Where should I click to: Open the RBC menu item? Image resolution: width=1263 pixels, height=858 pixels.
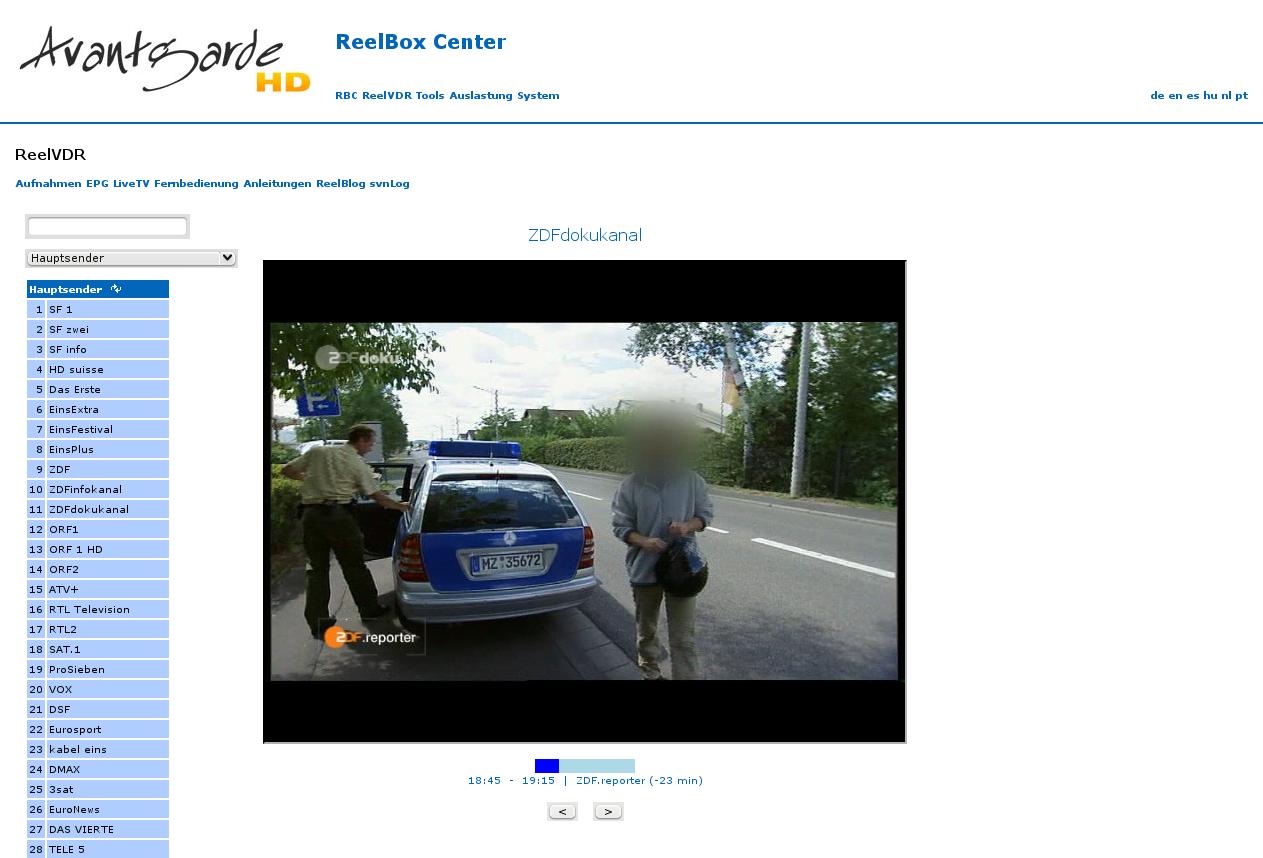346,96
